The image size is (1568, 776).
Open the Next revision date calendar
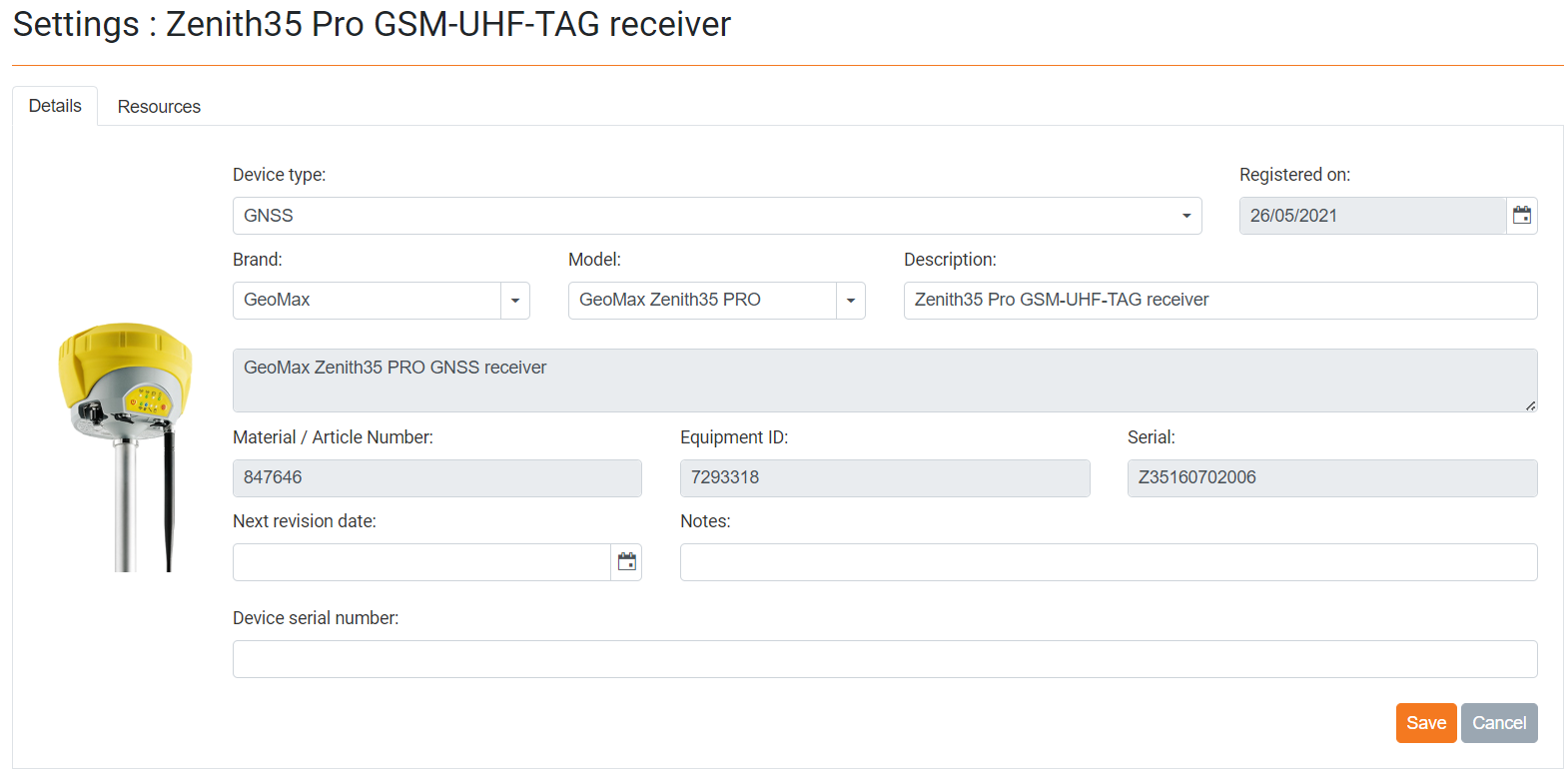(x=626, y=562)
